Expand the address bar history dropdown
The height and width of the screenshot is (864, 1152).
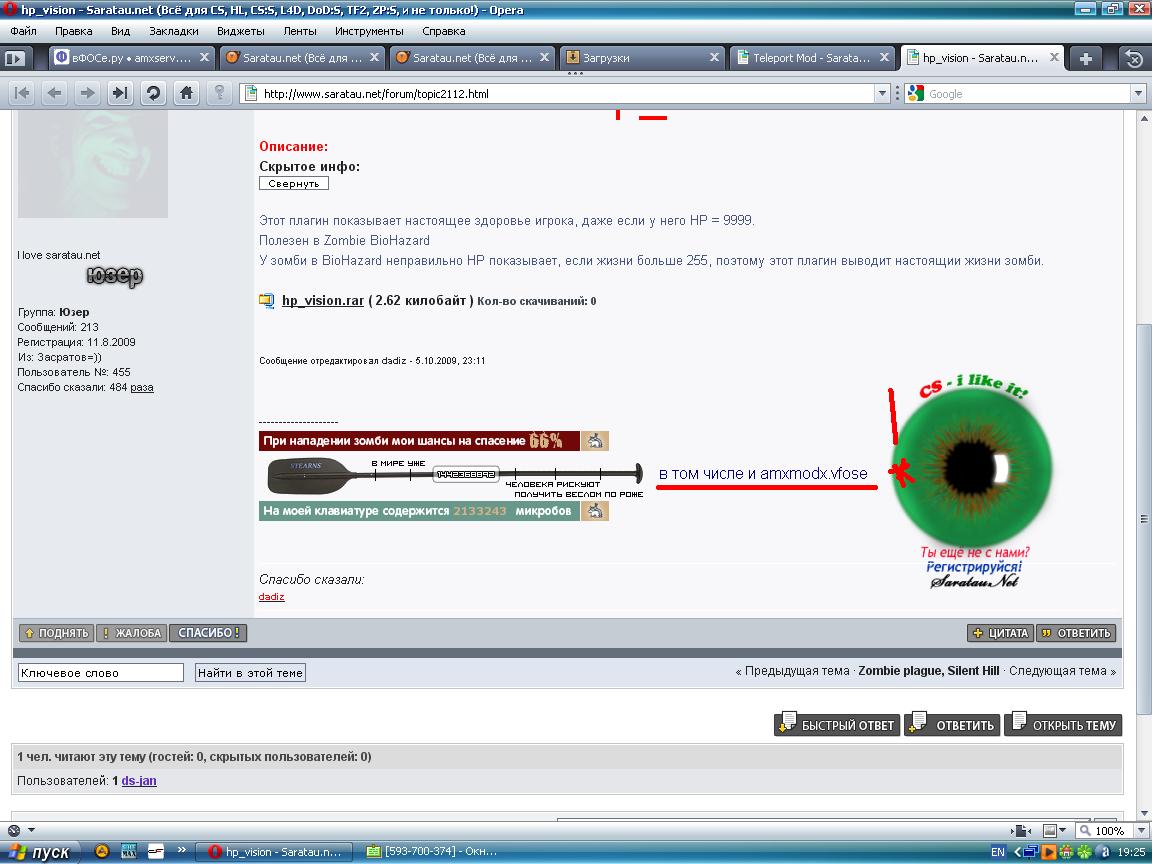pos(882,93)
